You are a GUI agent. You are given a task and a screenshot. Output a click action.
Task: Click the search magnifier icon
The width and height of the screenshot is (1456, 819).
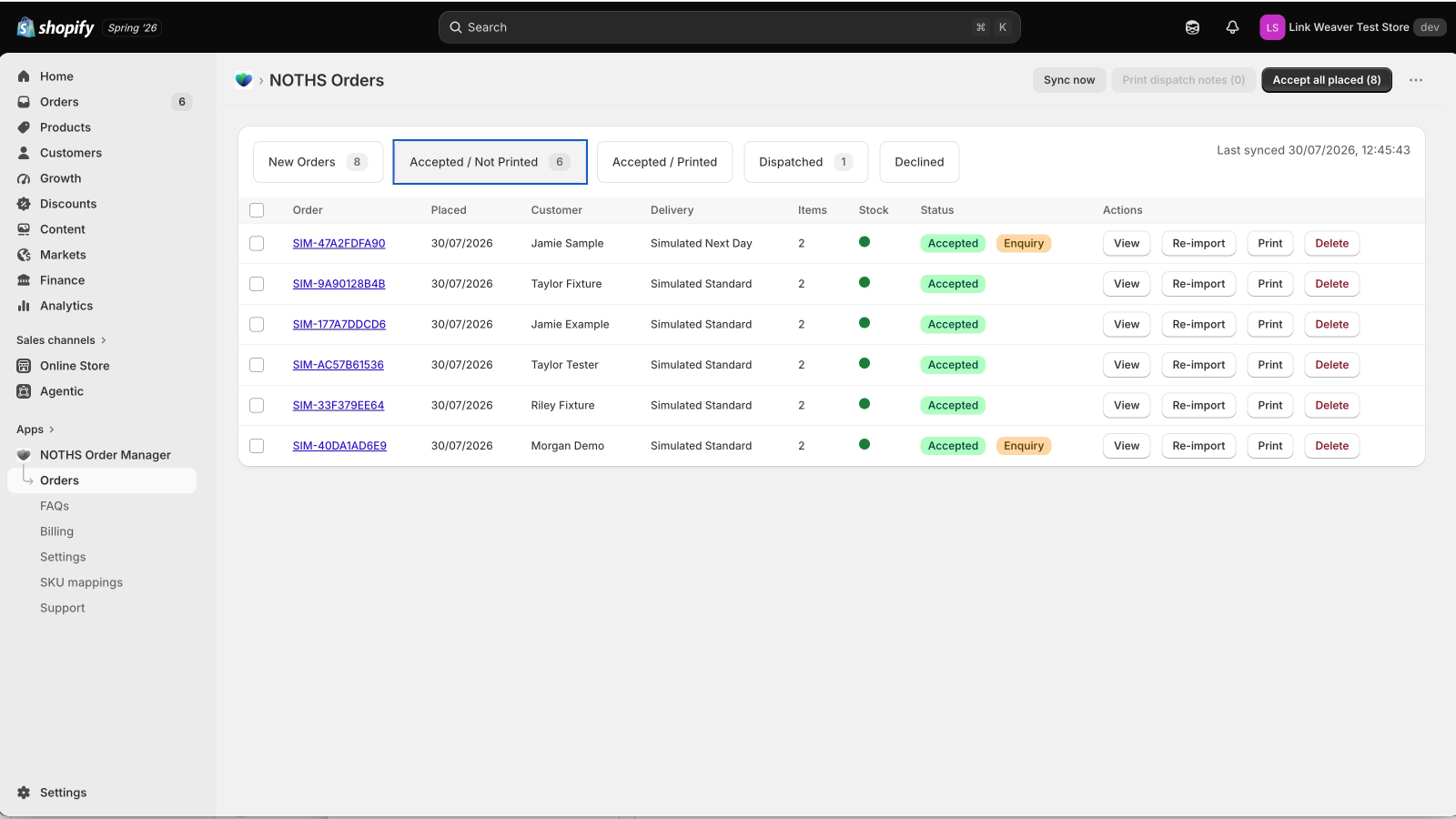[456, 27]
